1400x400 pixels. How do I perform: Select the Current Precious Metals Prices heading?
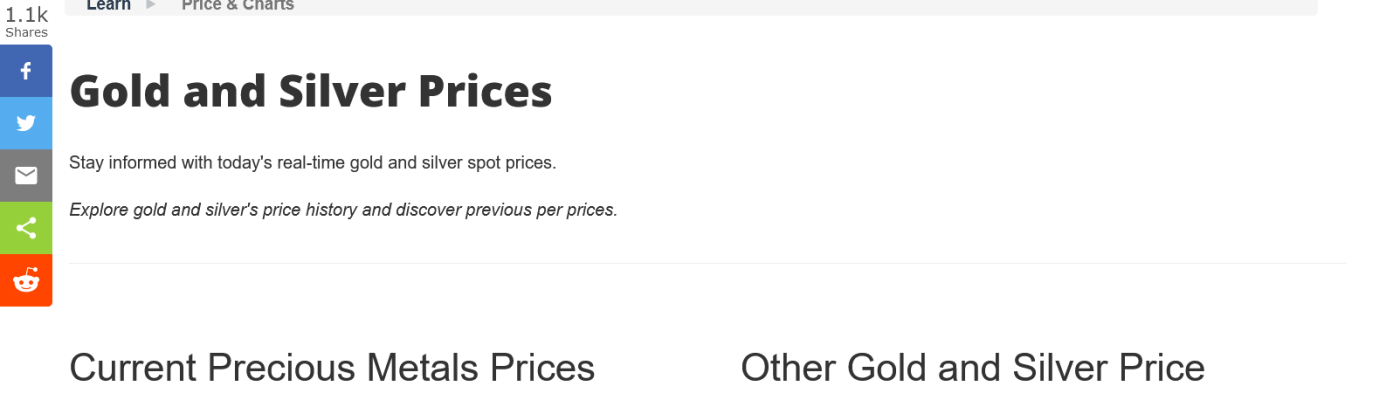coord(332,368)
